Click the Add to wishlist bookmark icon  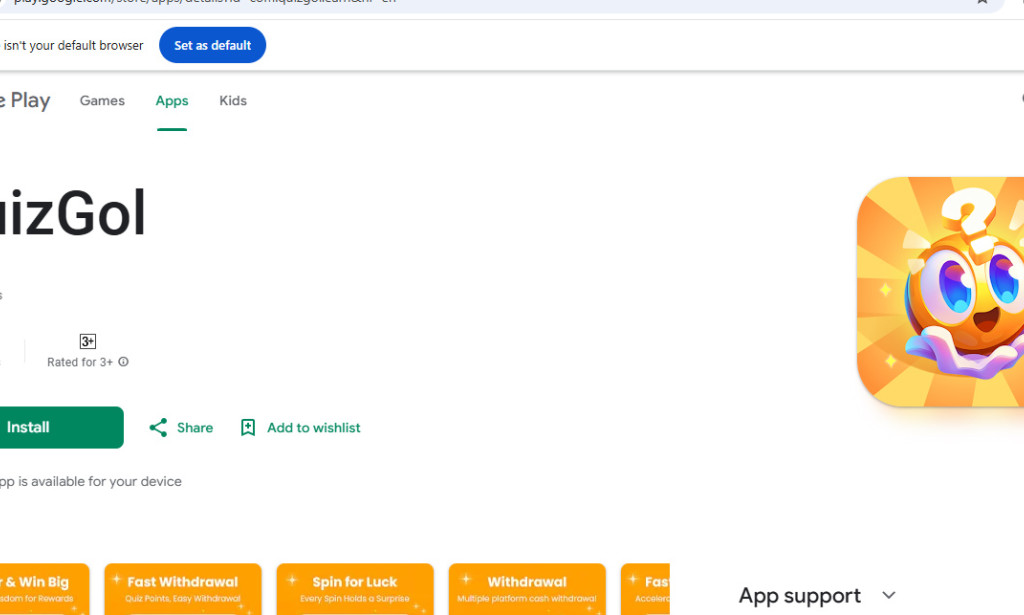248,427
